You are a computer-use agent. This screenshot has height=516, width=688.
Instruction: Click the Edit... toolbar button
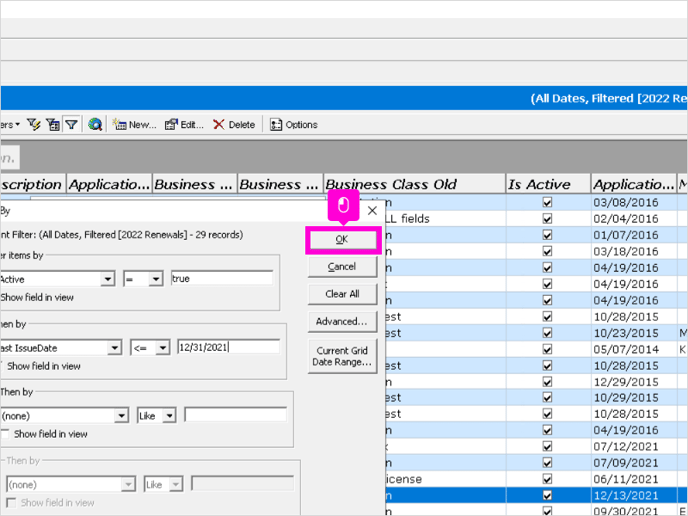(184, 125)
